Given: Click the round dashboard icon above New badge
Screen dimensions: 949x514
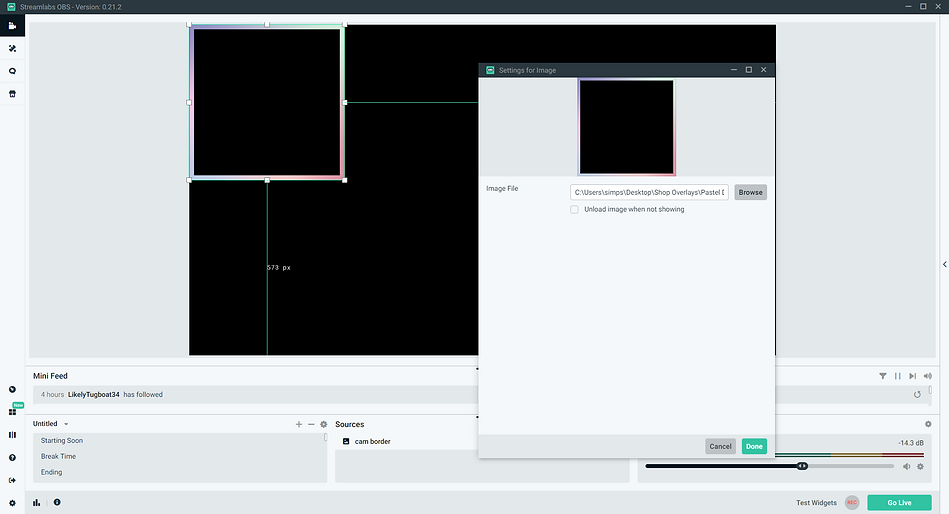Looking at the screenshot, I should point(12,389).
